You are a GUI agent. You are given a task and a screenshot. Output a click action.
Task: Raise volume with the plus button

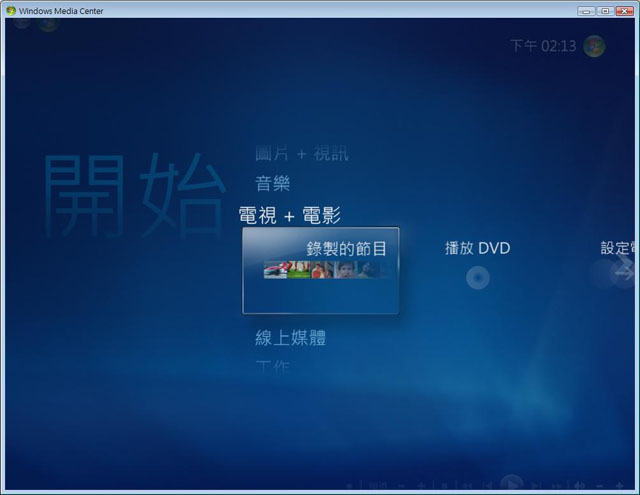pyautogui.click(x=619, y=486)
